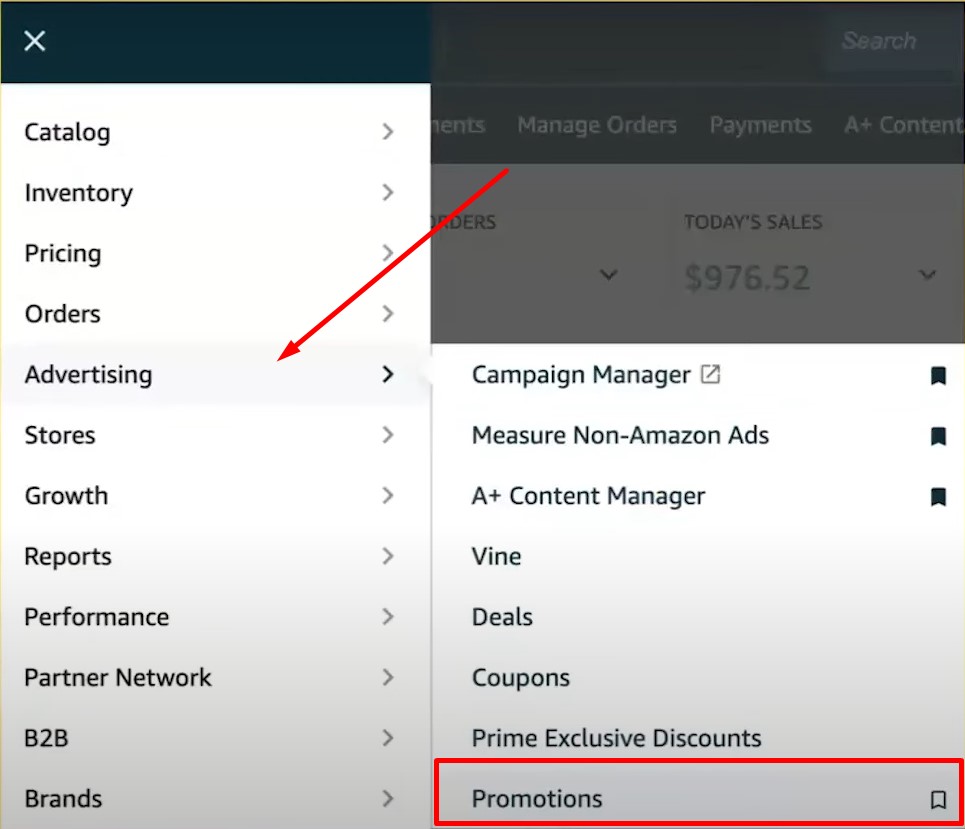Expand the Catalog submenu chevron
The width and height of the screenshot is (965, 829).
(x=388, y=132)
